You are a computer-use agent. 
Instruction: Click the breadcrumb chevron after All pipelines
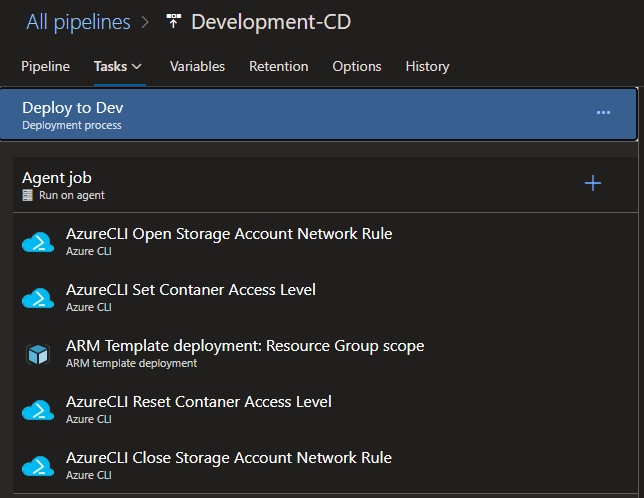[x=145, y=22]
